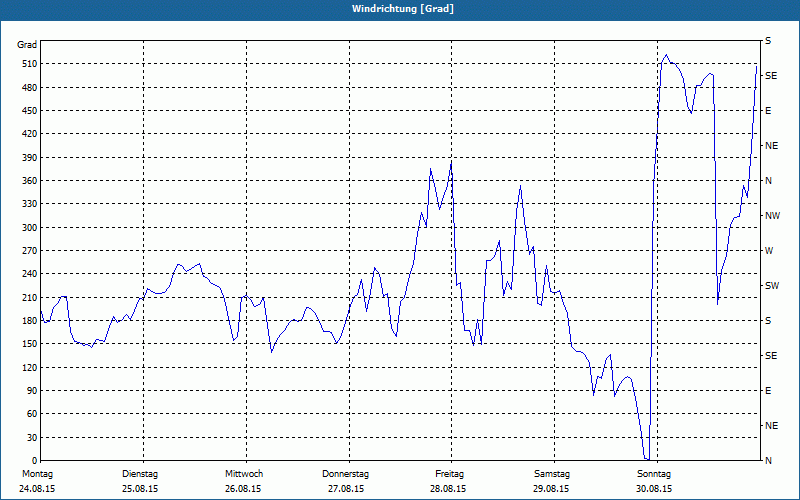Viewport: 800px width, 500px height.
Task: Click the date 25.08.15
Action: click(x=140, y=489)
